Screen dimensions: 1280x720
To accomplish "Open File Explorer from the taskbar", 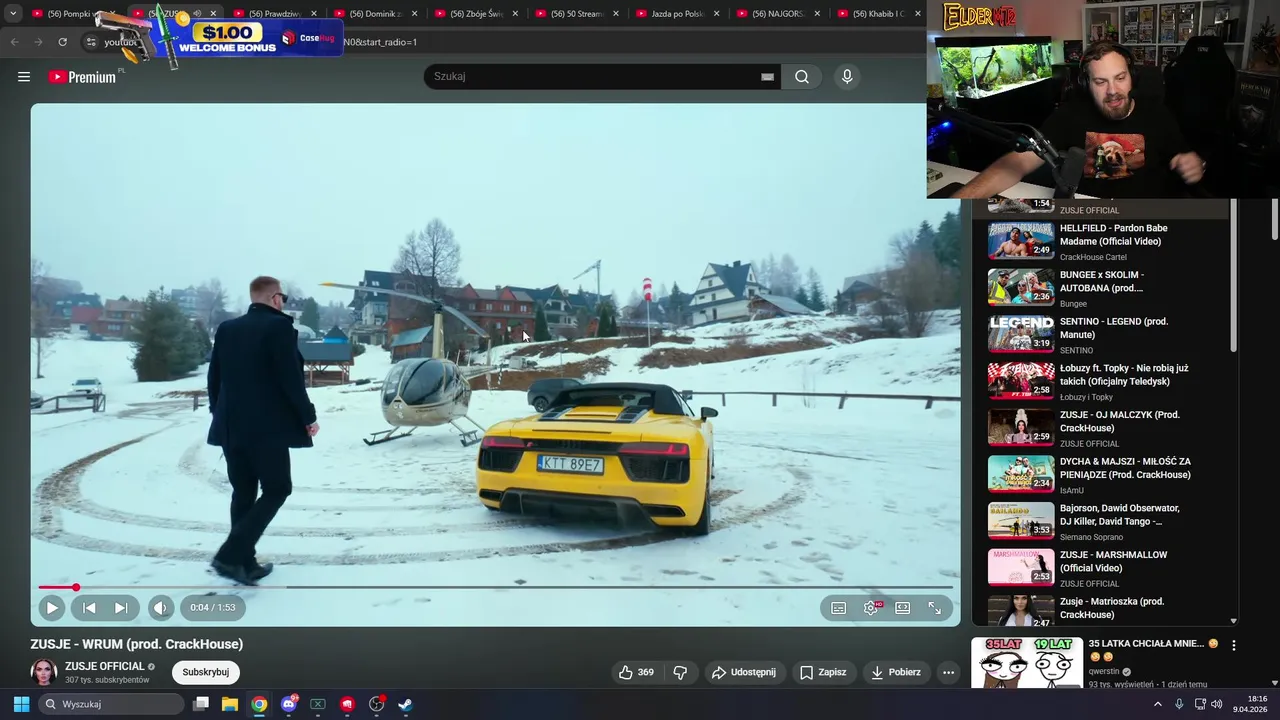I will (x=230, y=704).
